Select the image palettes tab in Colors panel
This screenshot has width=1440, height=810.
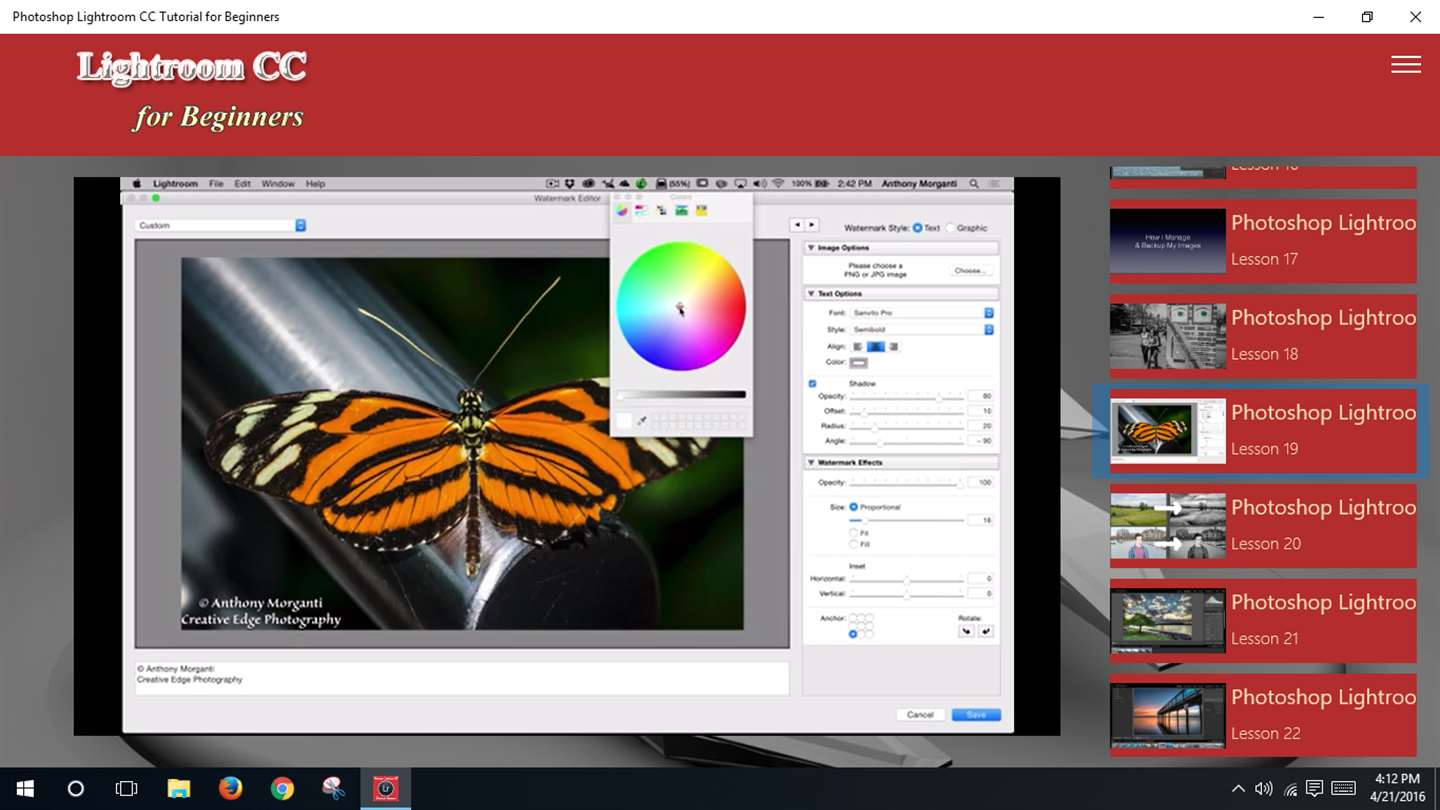pos(681,211)
